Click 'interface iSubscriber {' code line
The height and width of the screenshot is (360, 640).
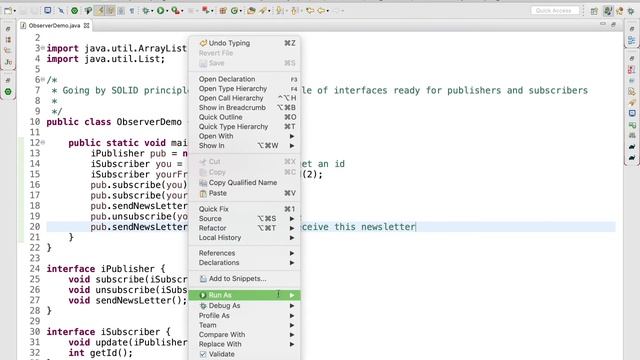[x=108, y=331]
